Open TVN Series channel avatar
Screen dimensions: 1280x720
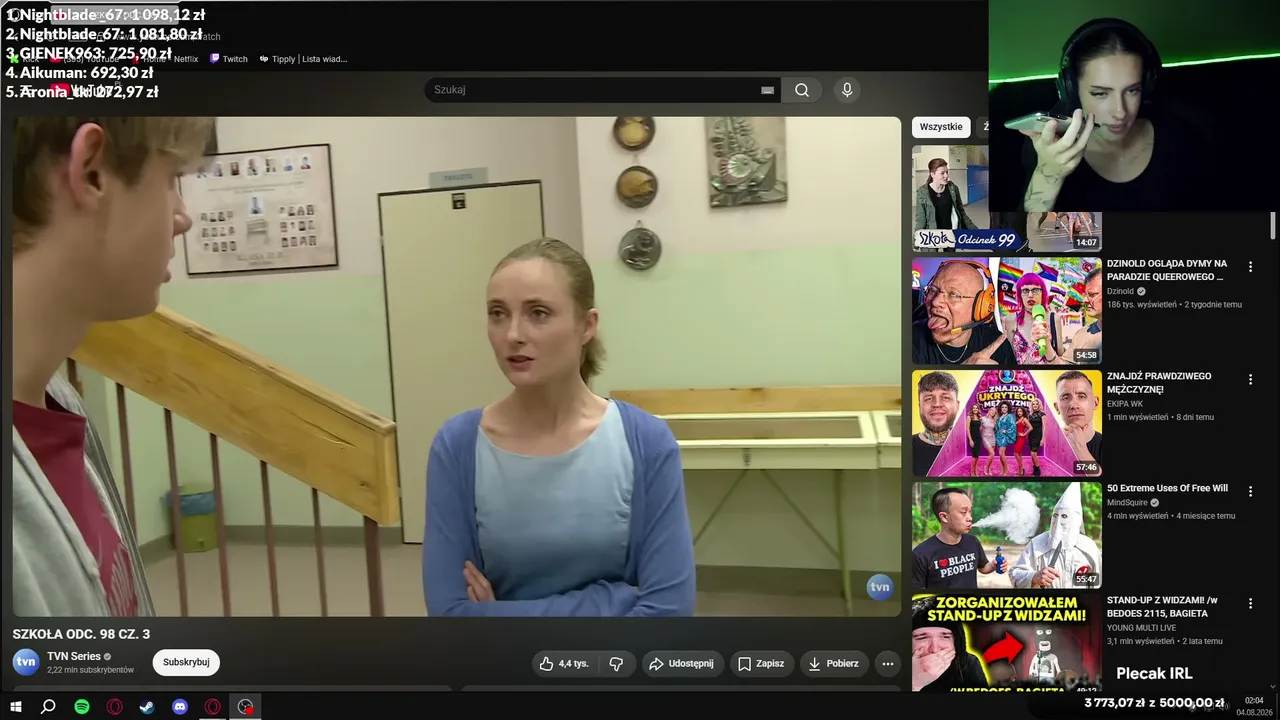tap(26, 662)
